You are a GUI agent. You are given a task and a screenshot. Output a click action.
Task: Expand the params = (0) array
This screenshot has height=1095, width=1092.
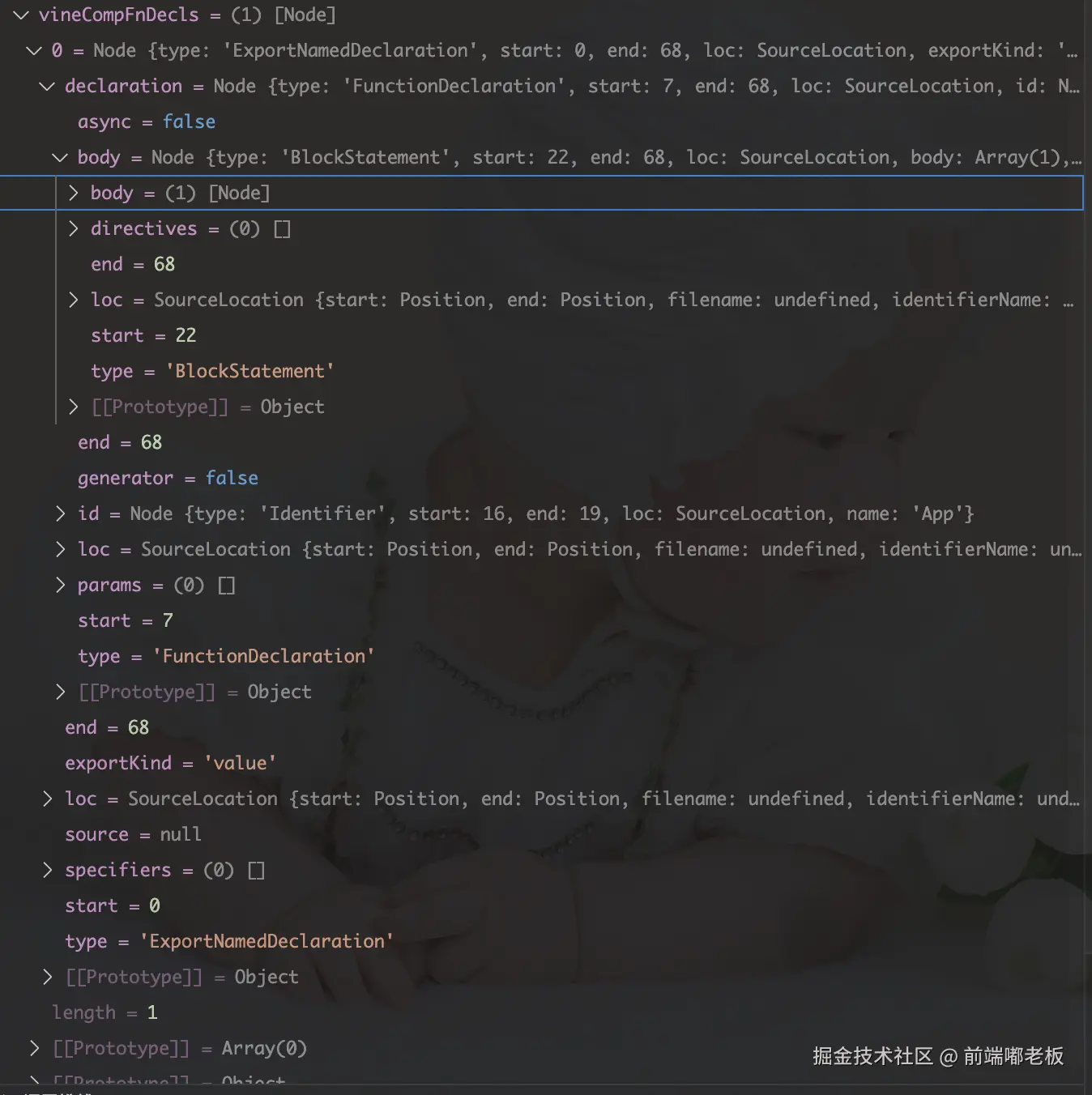[60, 585]
